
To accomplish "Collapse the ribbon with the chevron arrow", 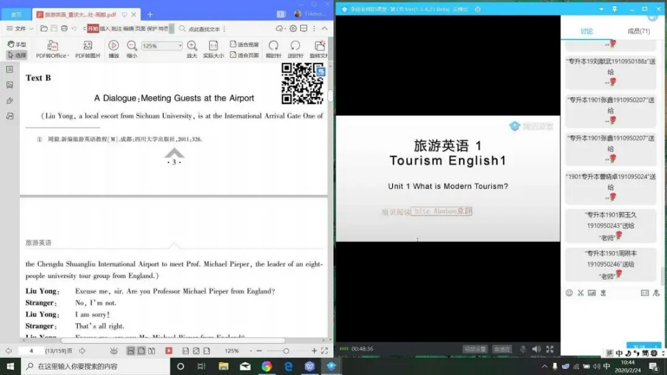I will coord(325,28).
